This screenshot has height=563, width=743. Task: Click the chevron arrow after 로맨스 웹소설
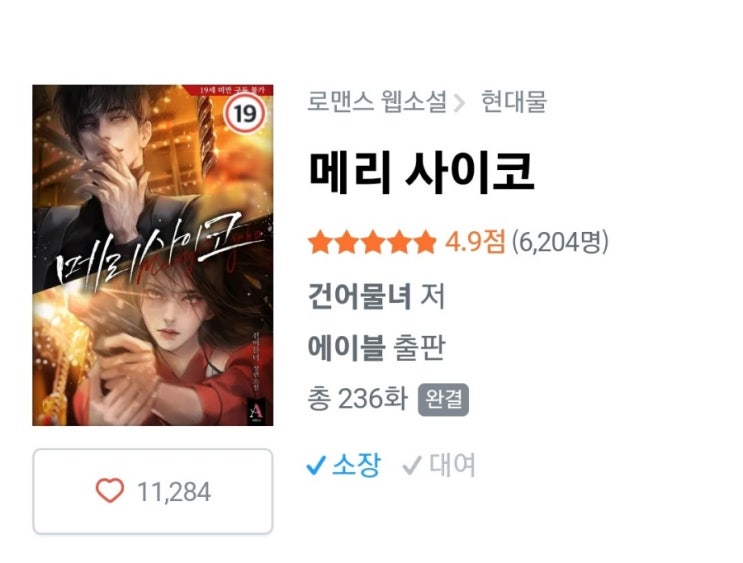(x=459, y=103)
